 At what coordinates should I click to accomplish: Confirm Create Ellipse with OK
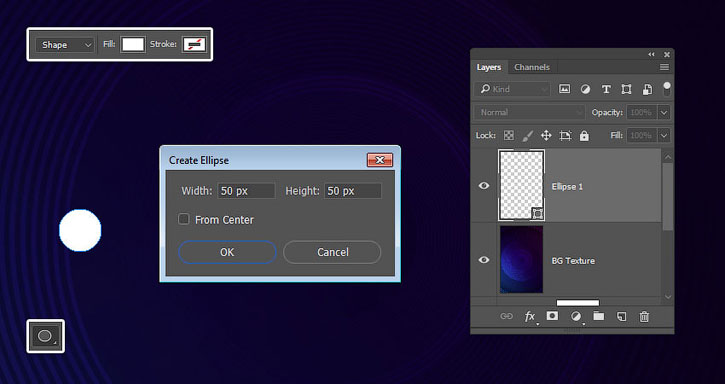227,252
